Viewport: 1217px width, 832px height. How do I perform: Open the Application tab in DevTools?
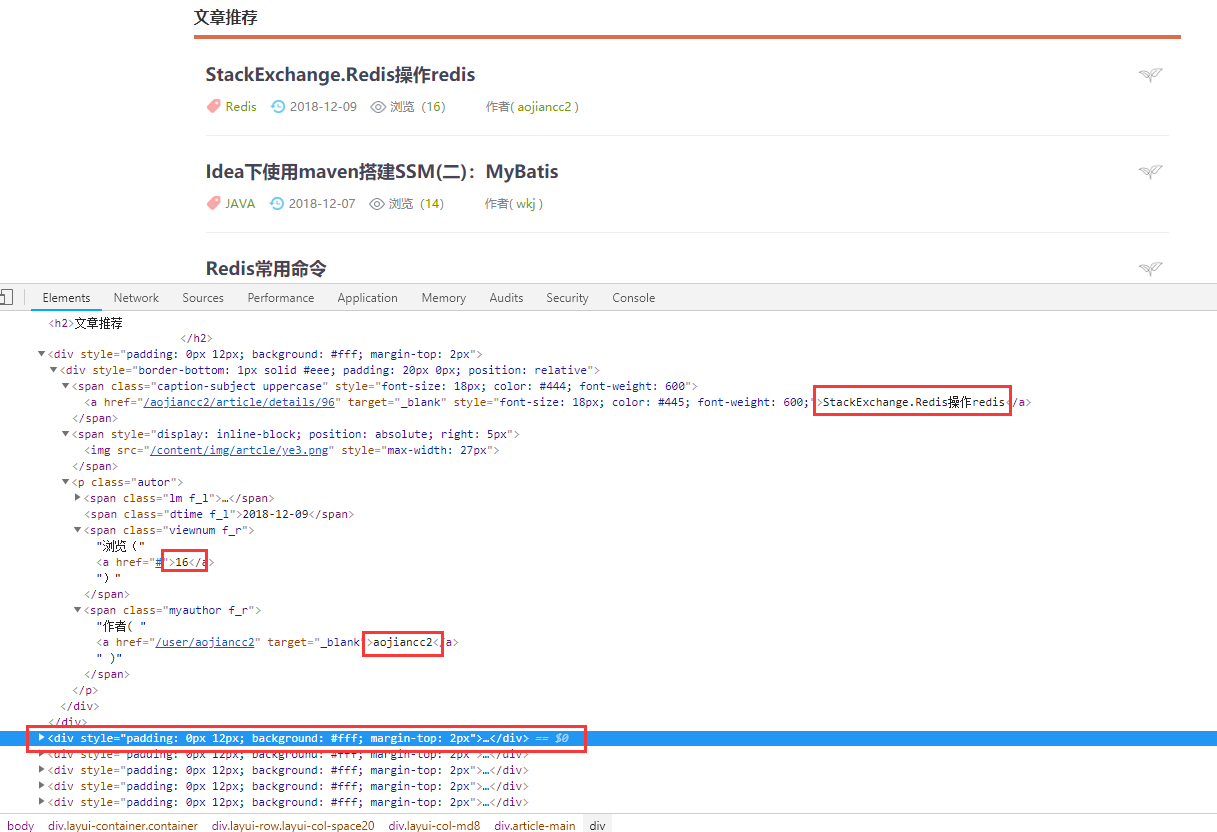coord(367,298)
